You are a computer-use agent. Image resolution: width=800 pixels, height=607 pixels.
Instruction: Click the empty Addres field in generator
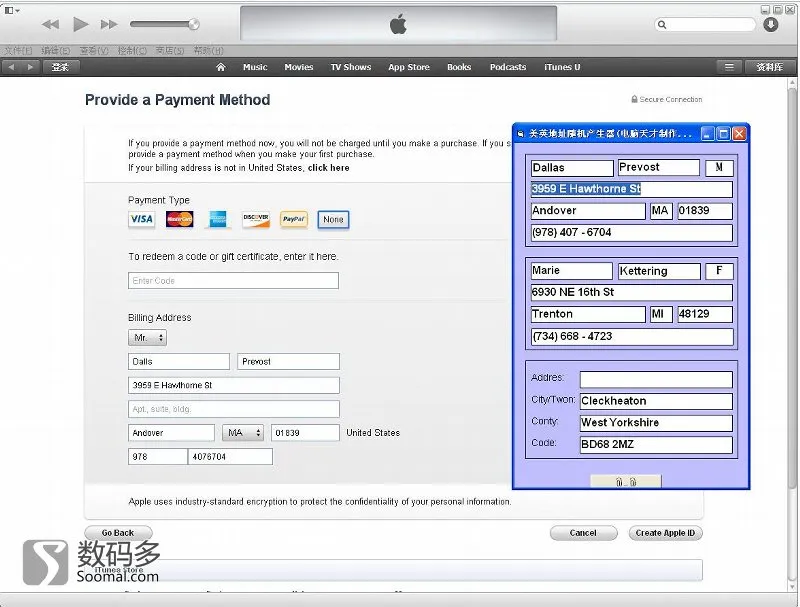656,379
